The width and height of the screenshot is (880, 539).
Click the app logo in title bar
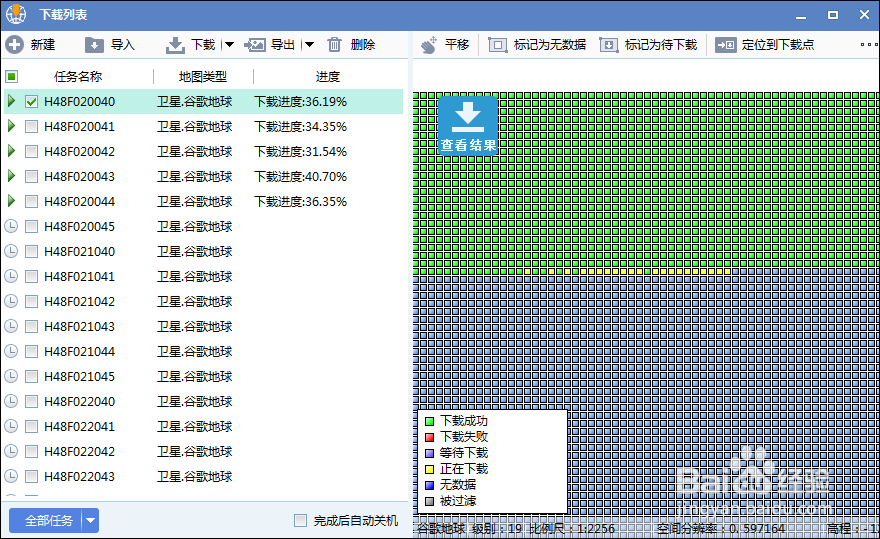click(x=16, y=15)
